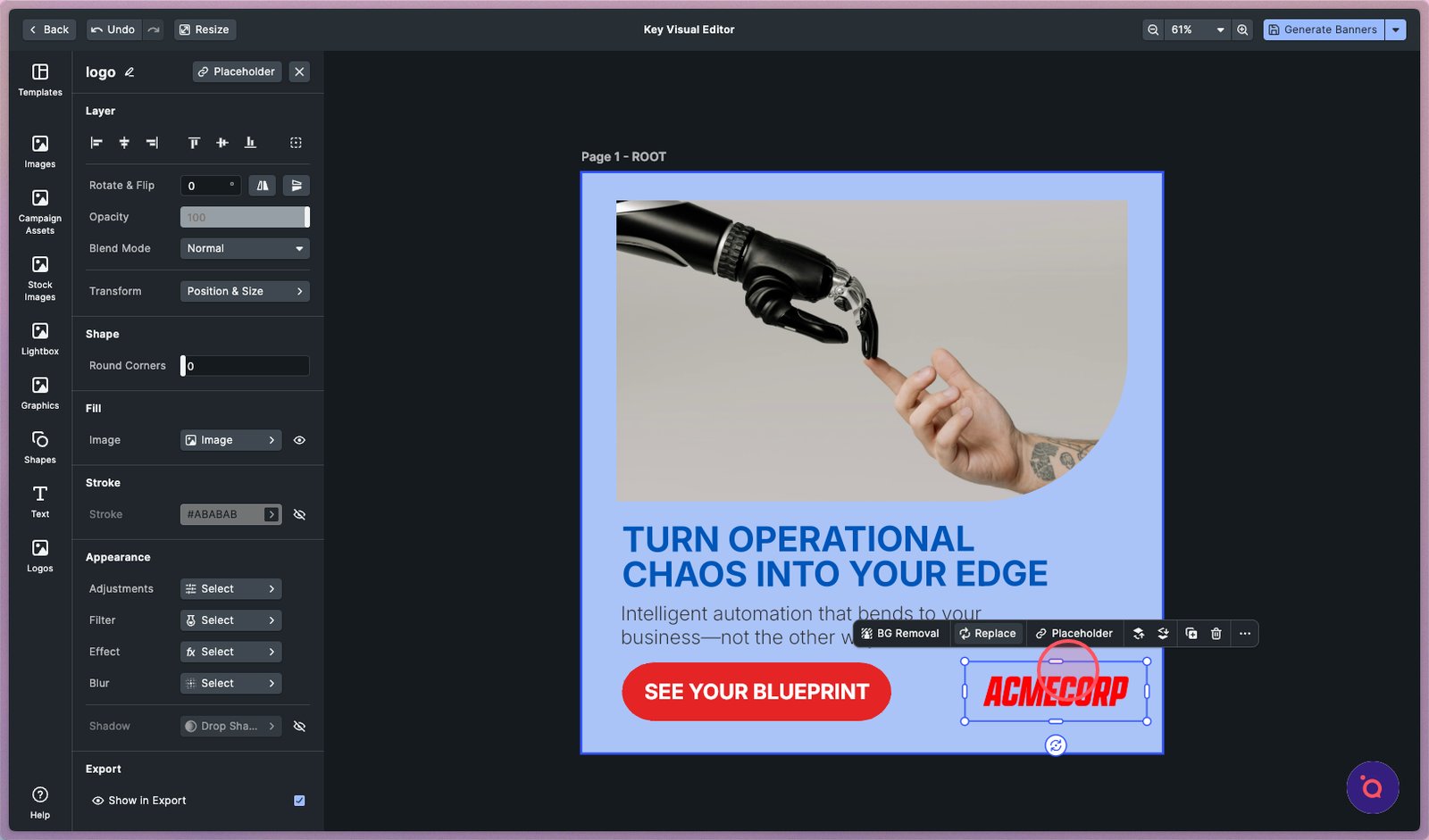Screen dimensions: 1429x840
Task: Open the Blend Mode dropdown
Action: click(x=245, y=248)
